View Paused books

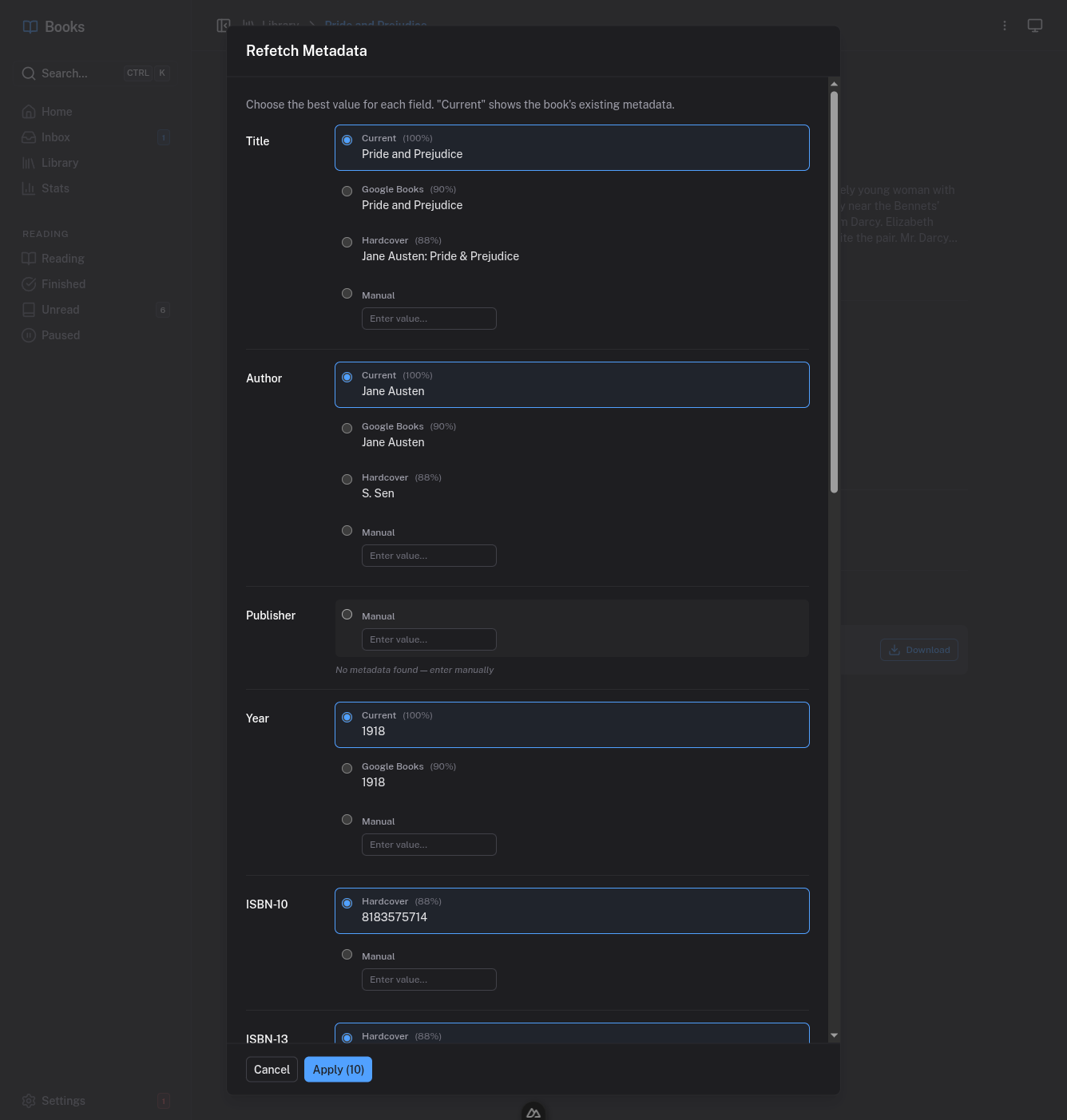click(59, 334)
